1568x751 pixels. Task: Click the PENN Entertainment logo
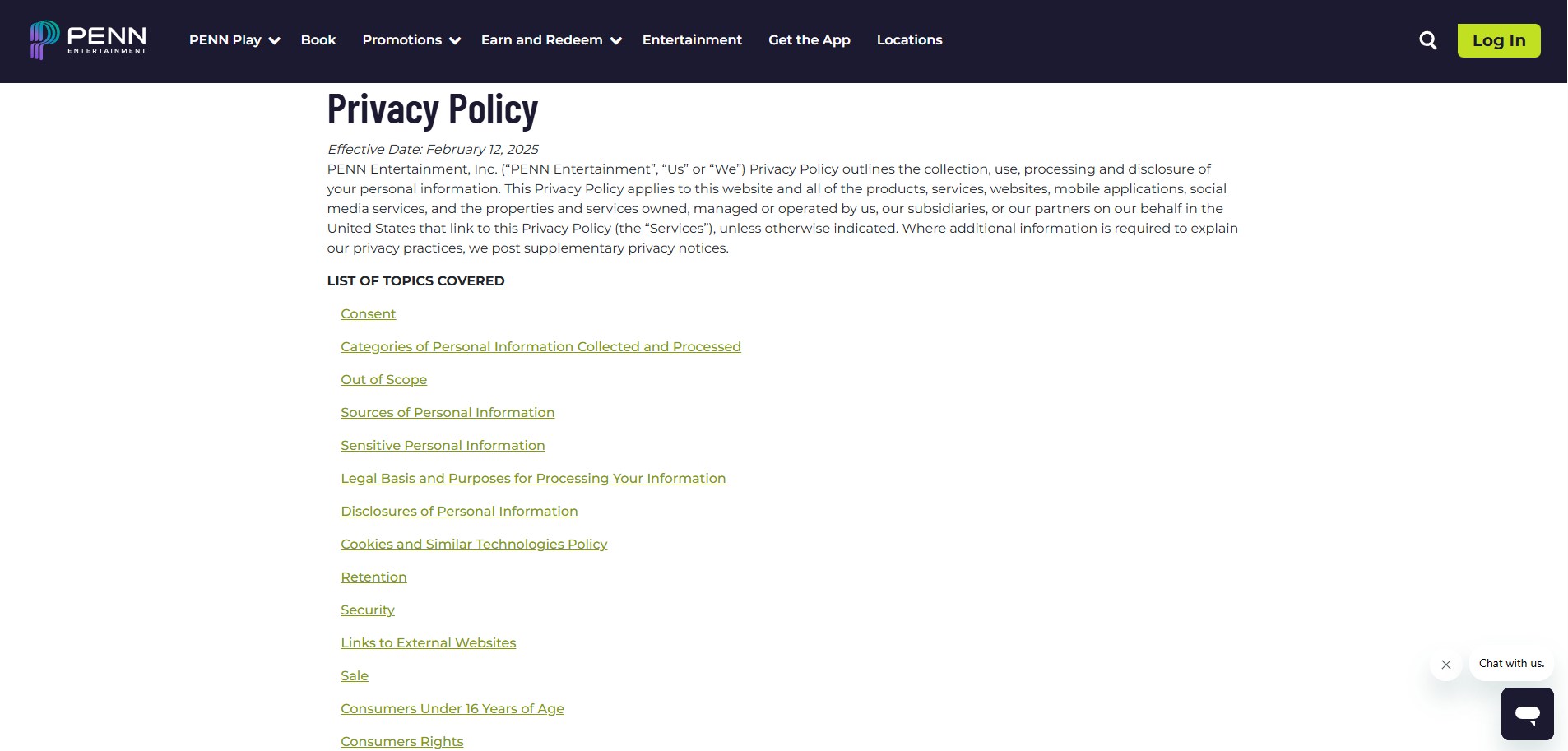click(x=88, y=40)
